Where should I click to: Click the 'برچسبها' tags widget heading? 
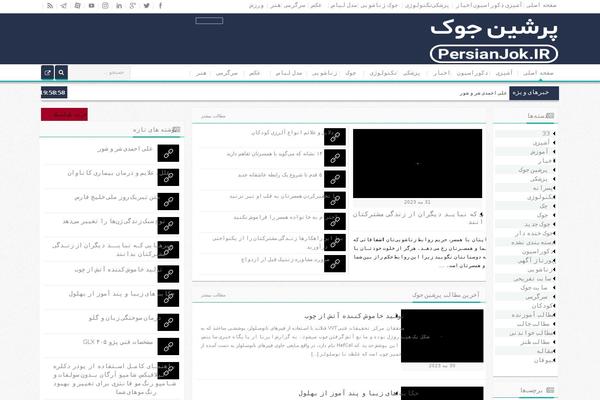click(531, 390)
